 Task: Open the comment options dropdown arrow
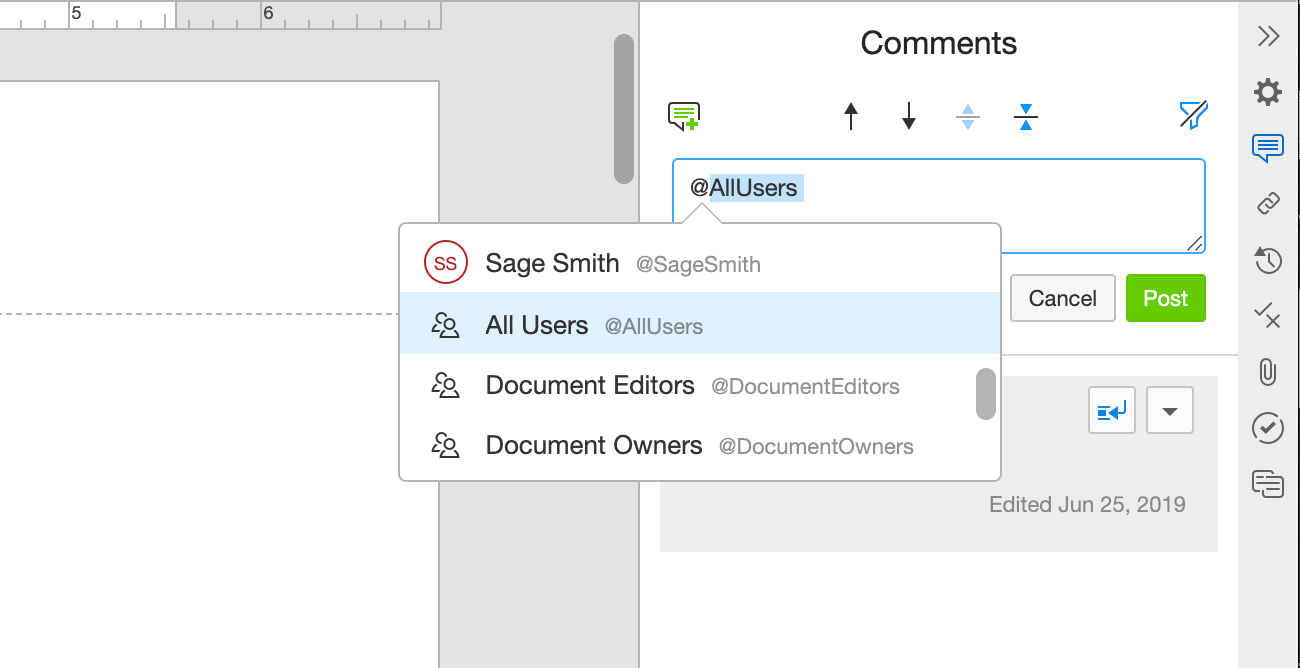[x=1170, y=411]
